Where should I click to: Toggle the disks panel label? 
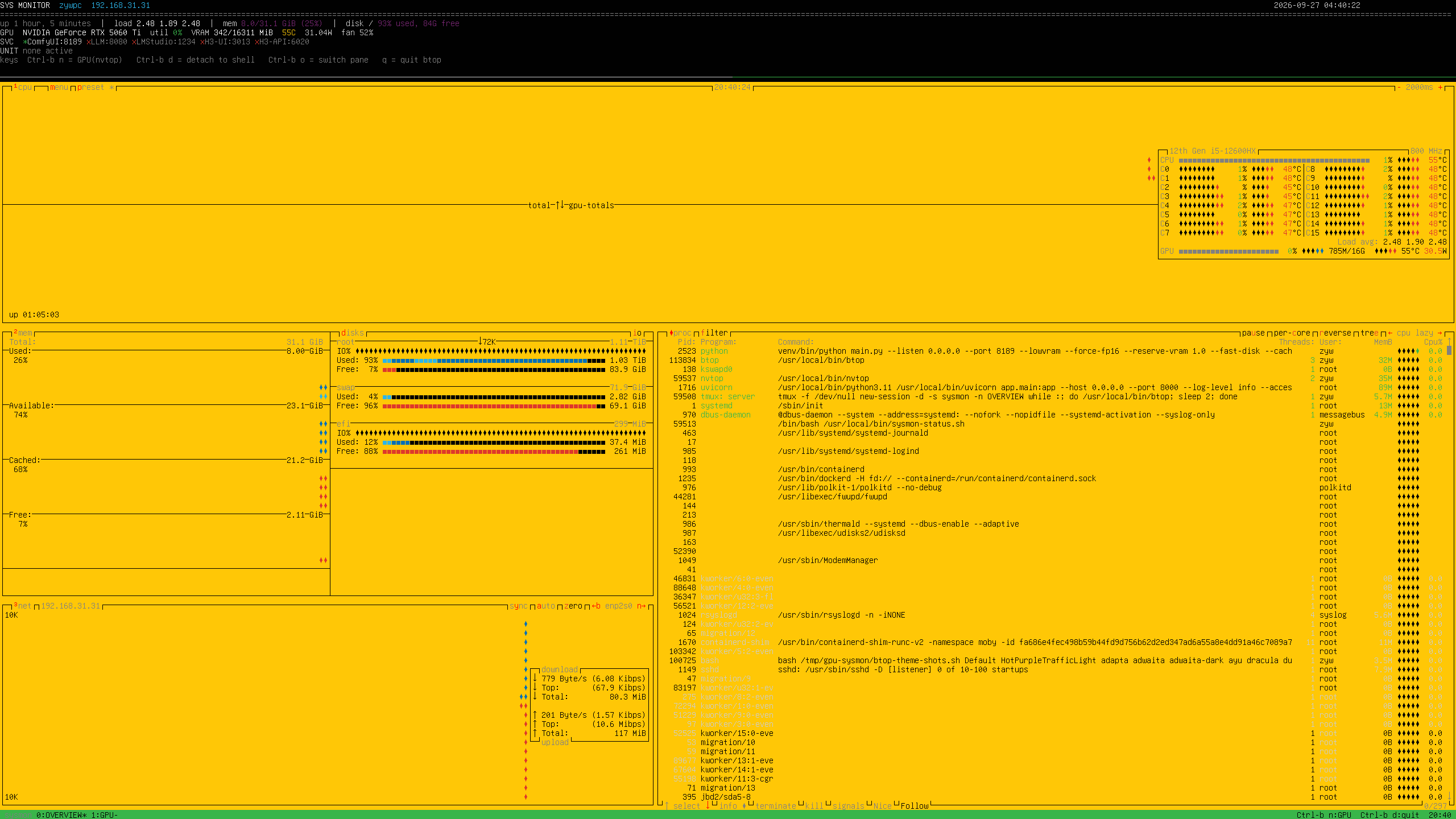[x=353, y=333]
